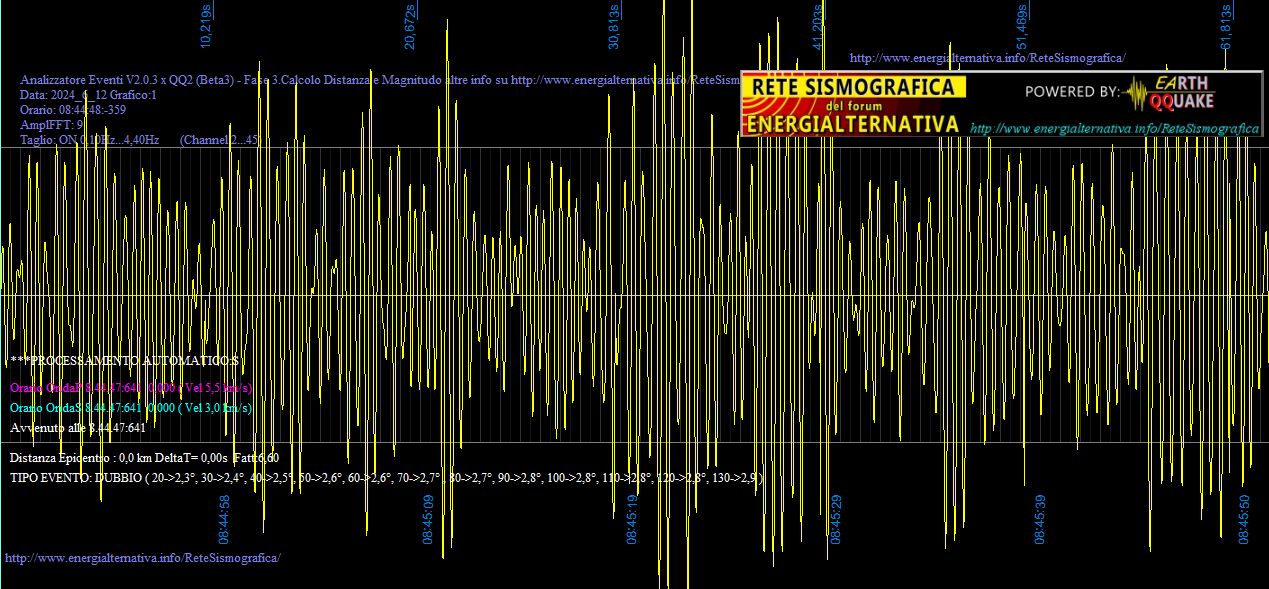Screen dimensions: 1269x589
Task: Select the 51,469s time marker at top
Action: pyautogui.click(x=1022, y=26)
